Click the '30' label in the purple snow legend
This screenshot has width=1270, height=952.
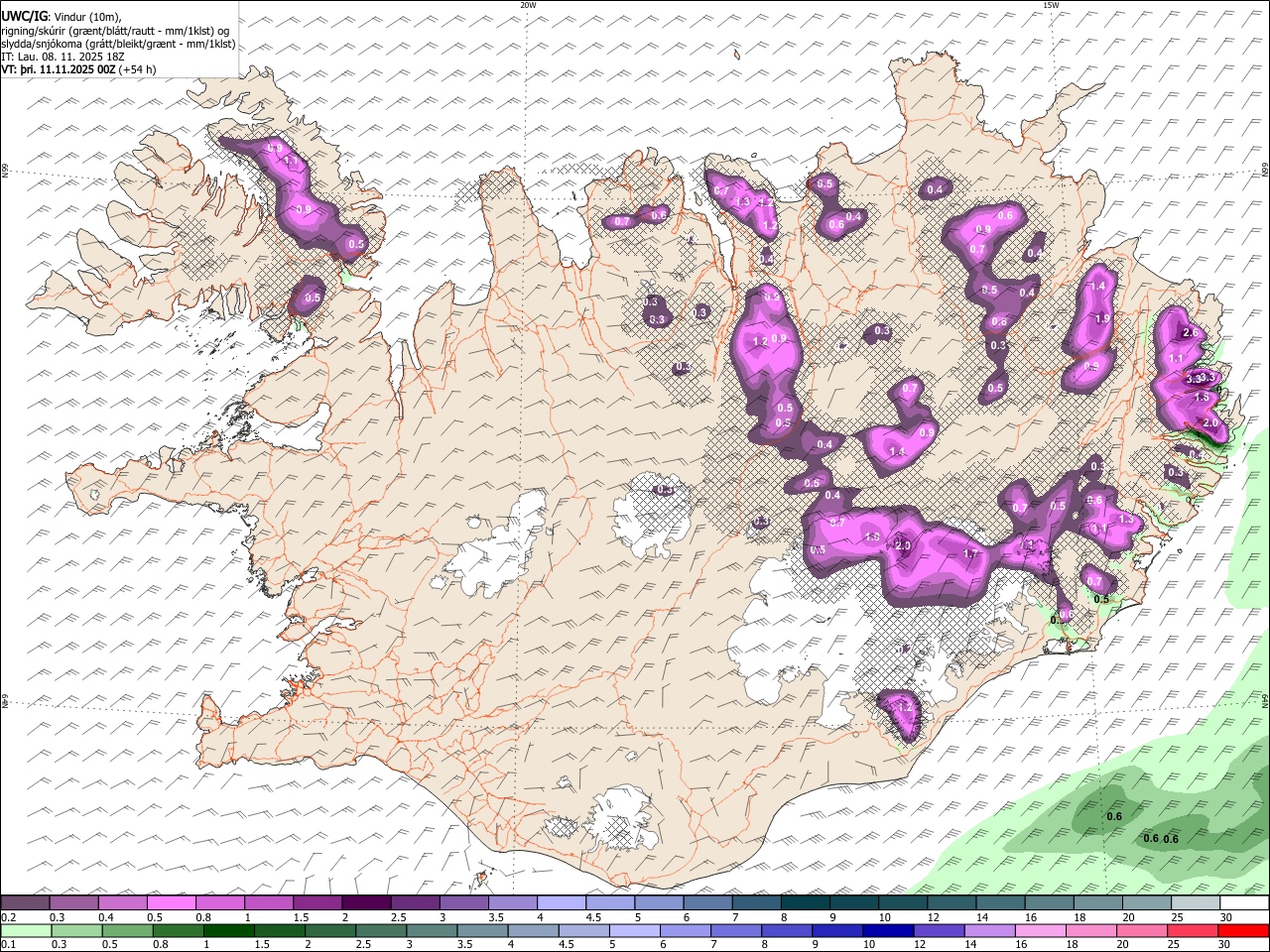1226,917
